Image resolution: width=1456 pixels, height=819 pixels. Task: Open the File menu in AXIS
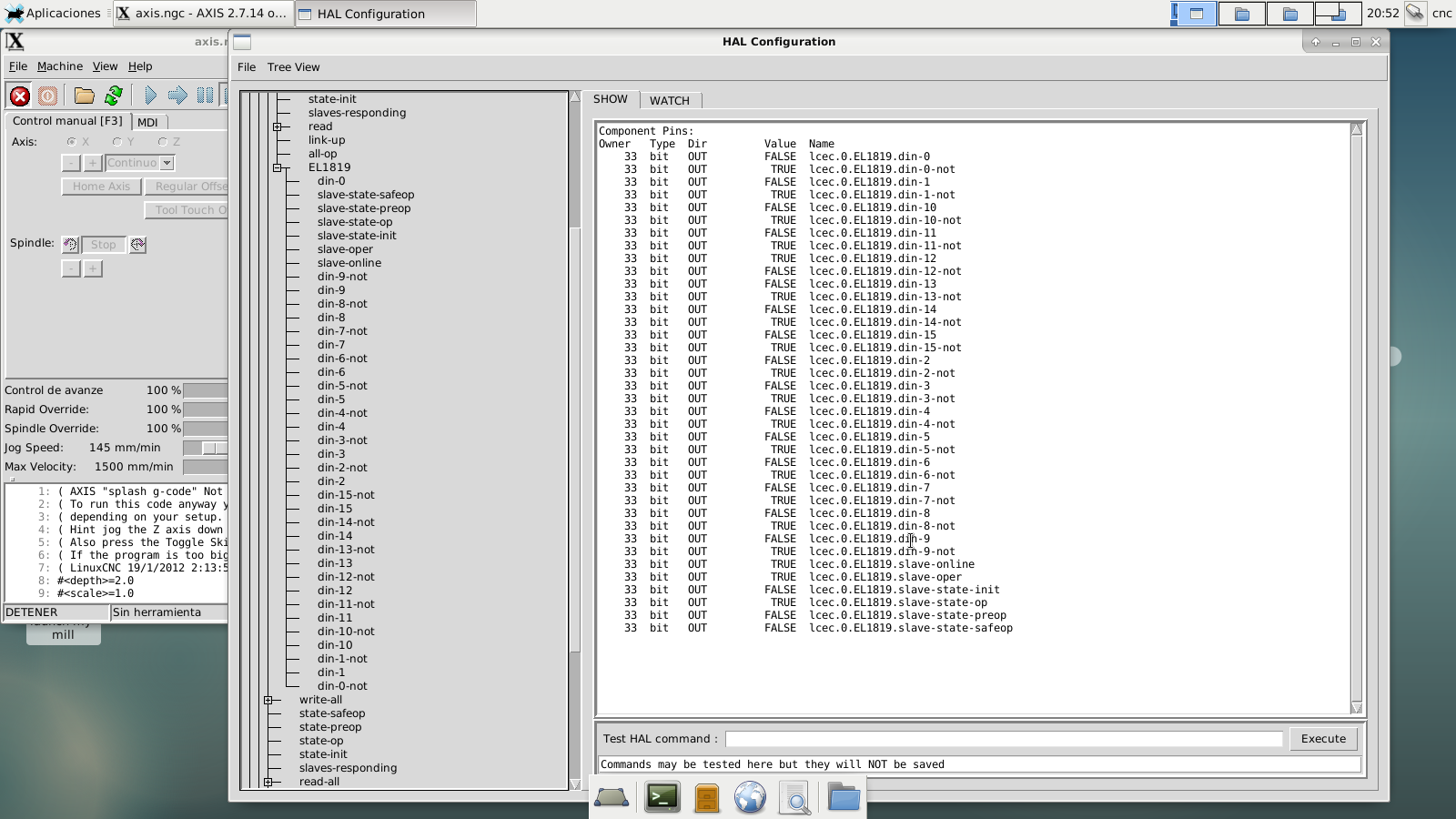tap(18, 66)
